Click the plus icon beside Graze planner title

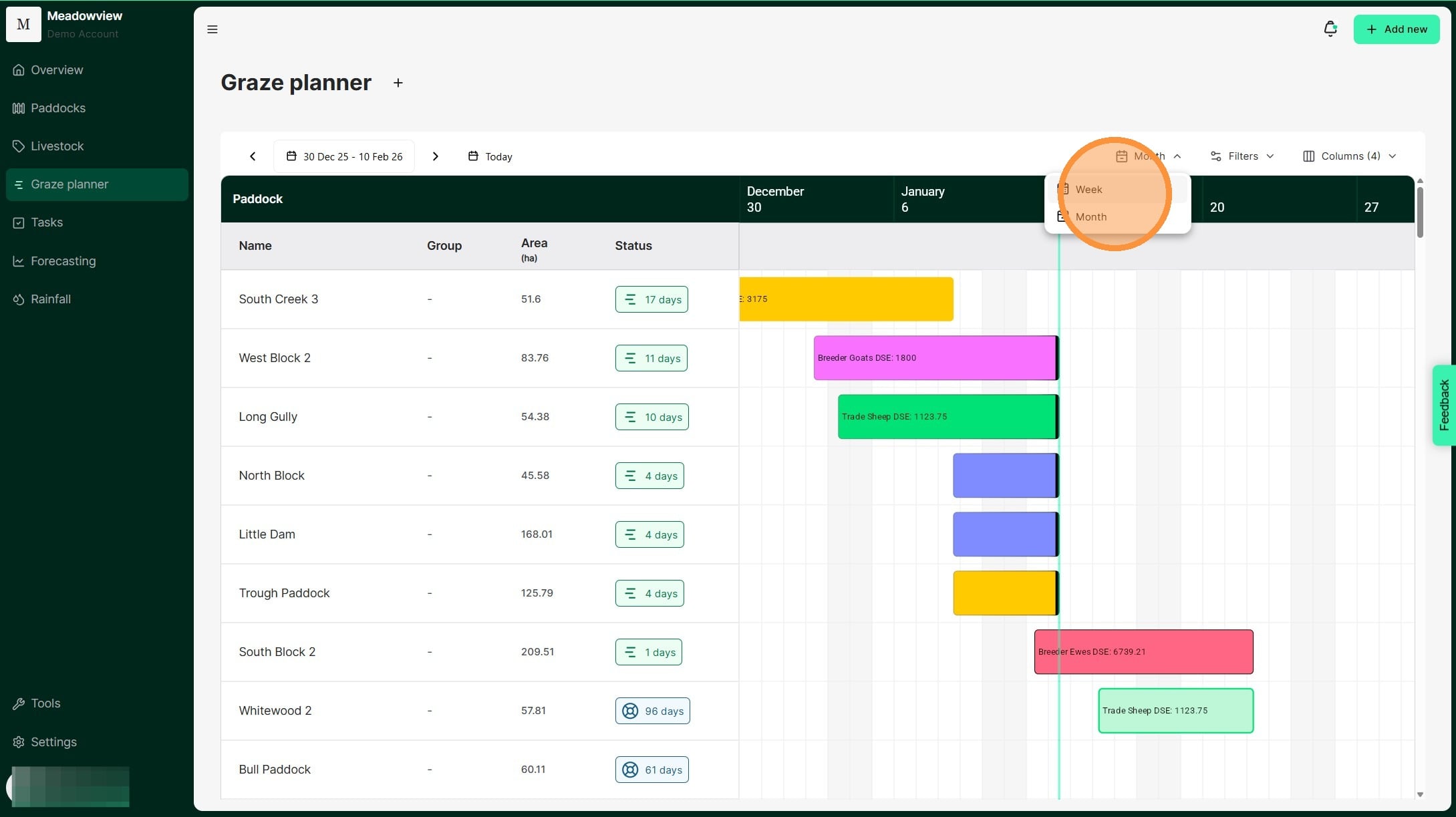point(398,83)
